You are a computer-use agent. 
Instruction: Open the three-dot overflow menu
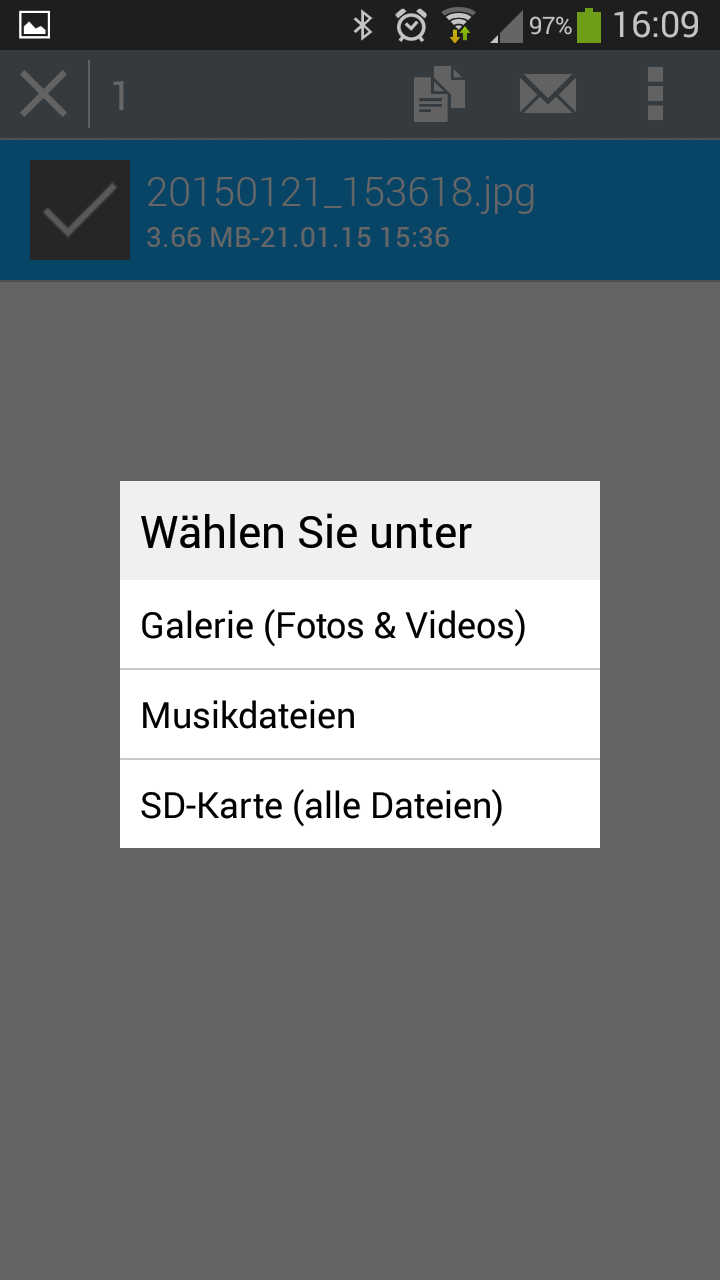pos(655,94)
